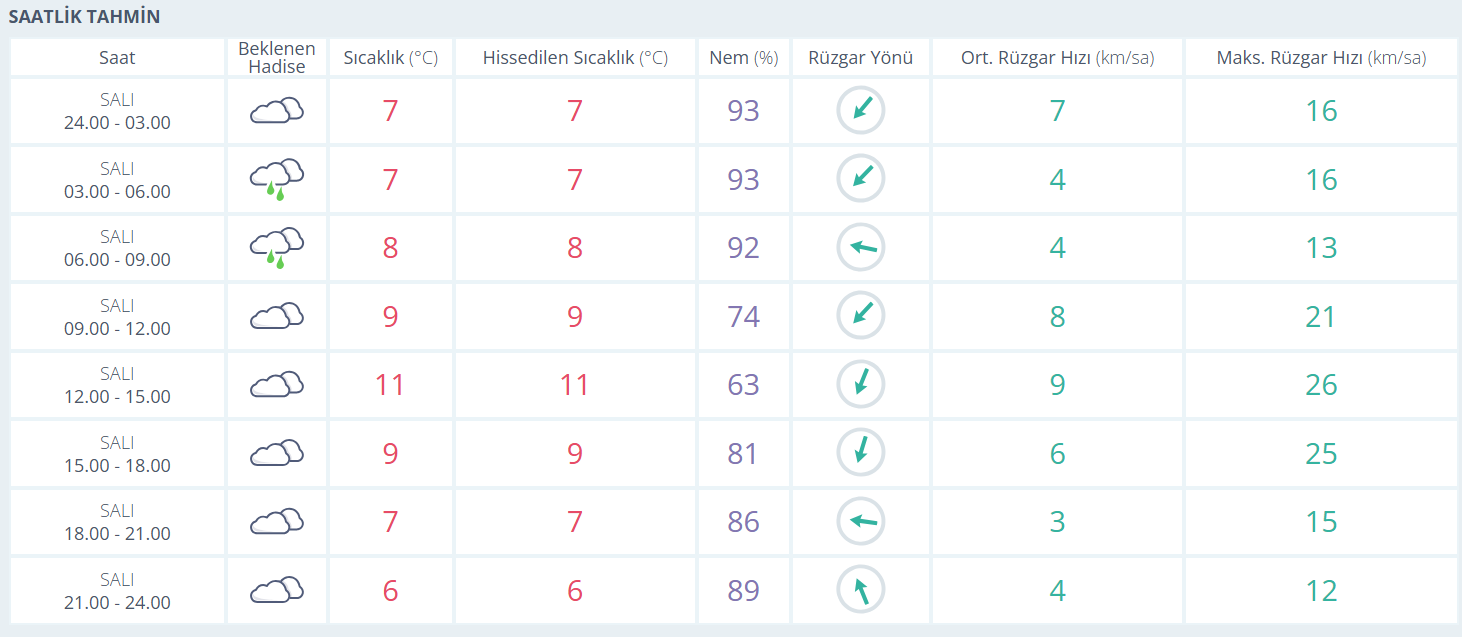Click humidity value 63 in the Nem column
The height and width of the screenshot is (637, 1462).
[743, 385]
